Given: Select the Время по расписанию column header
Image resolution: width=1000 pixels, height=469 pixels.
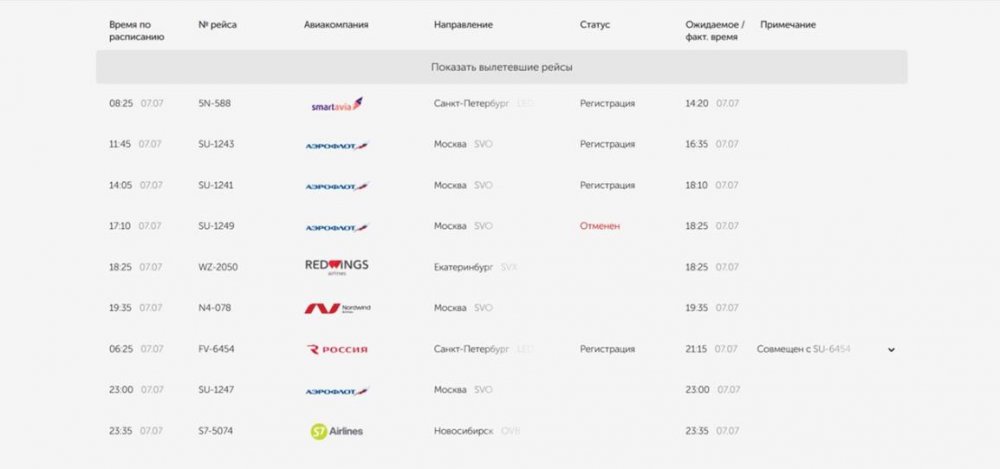Looking at the screenshot, I should click(x=136, y=31).
